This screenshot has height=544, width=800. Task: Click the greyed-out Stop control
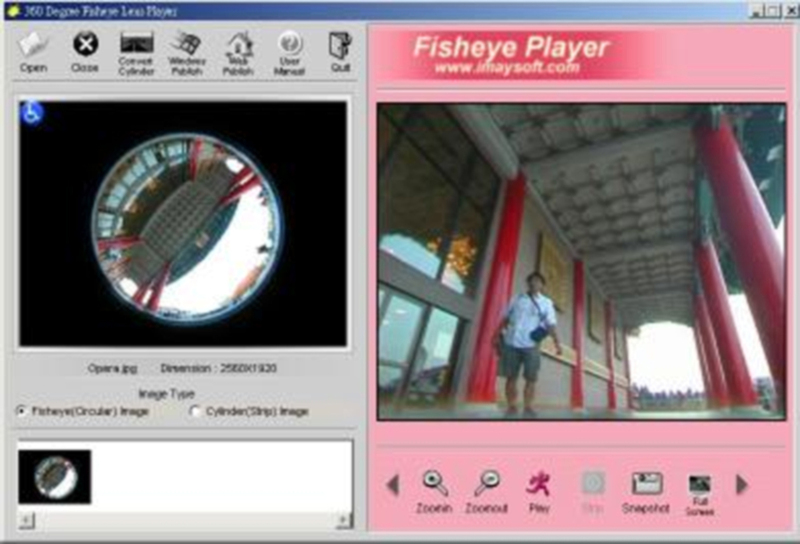pos(592,492)
